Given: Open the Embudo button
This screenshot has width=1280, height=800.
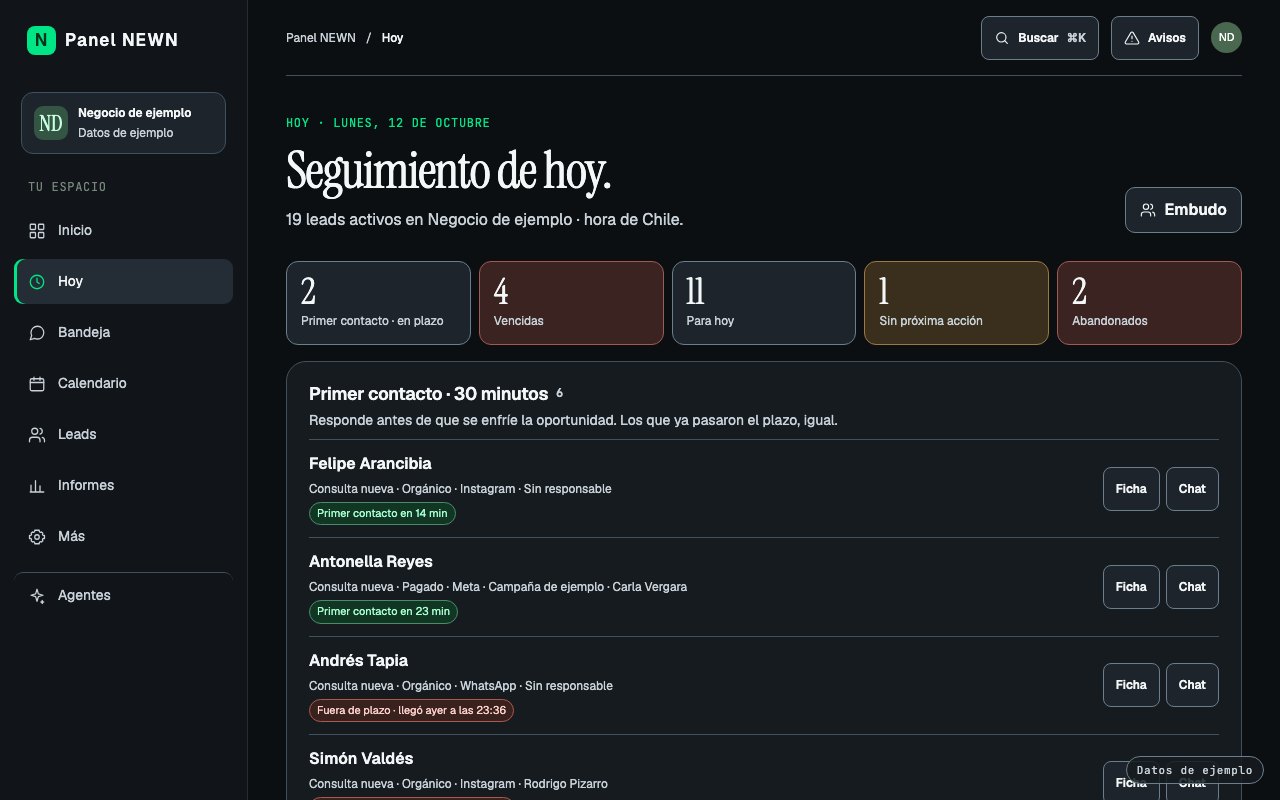Looking at the screenshot, I should (1183, 210).
